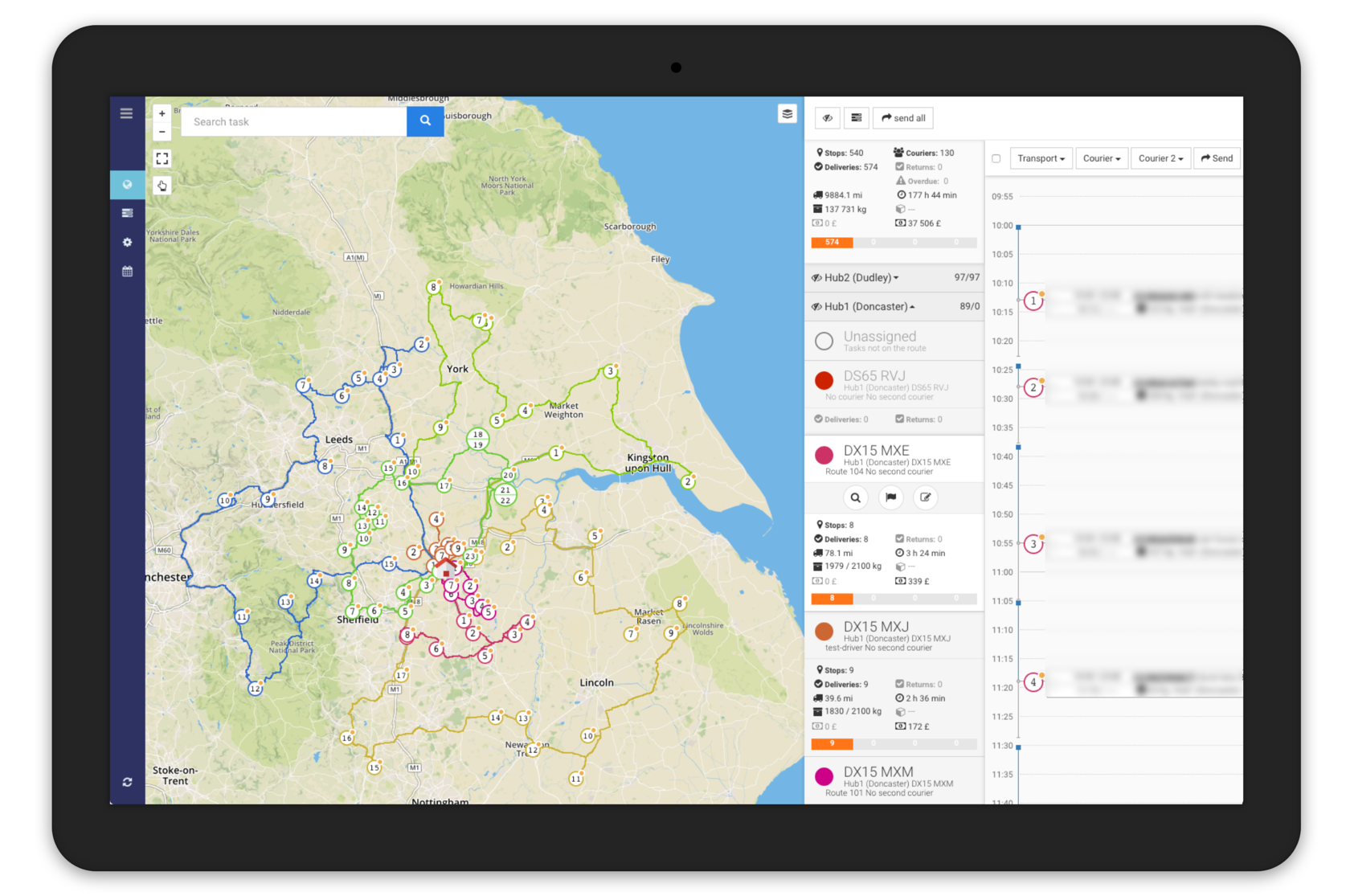Click yellow stop marker 11 near Newark

[x=575, y=779]
